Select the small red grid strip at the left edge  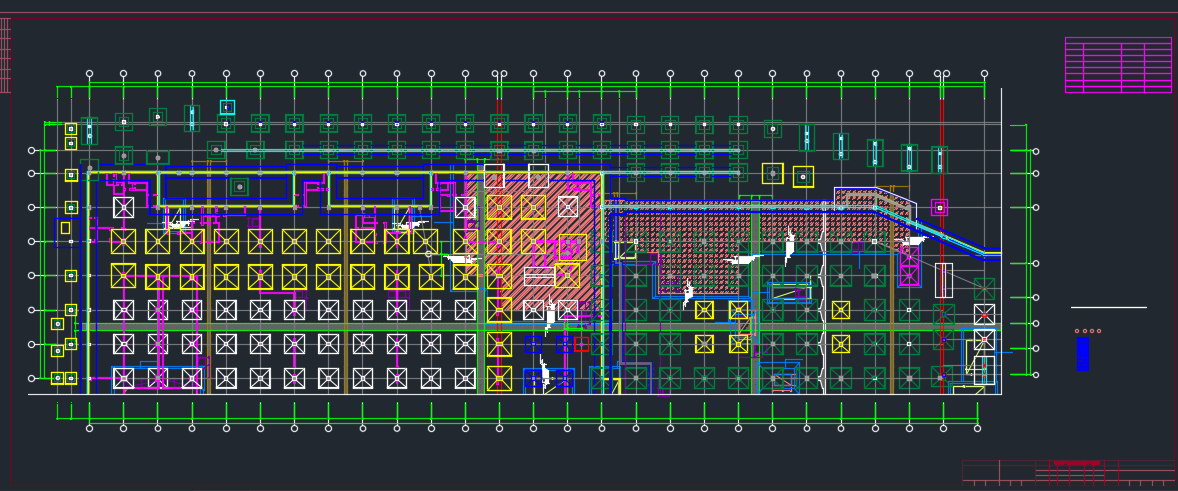click(x=5, y=56)
